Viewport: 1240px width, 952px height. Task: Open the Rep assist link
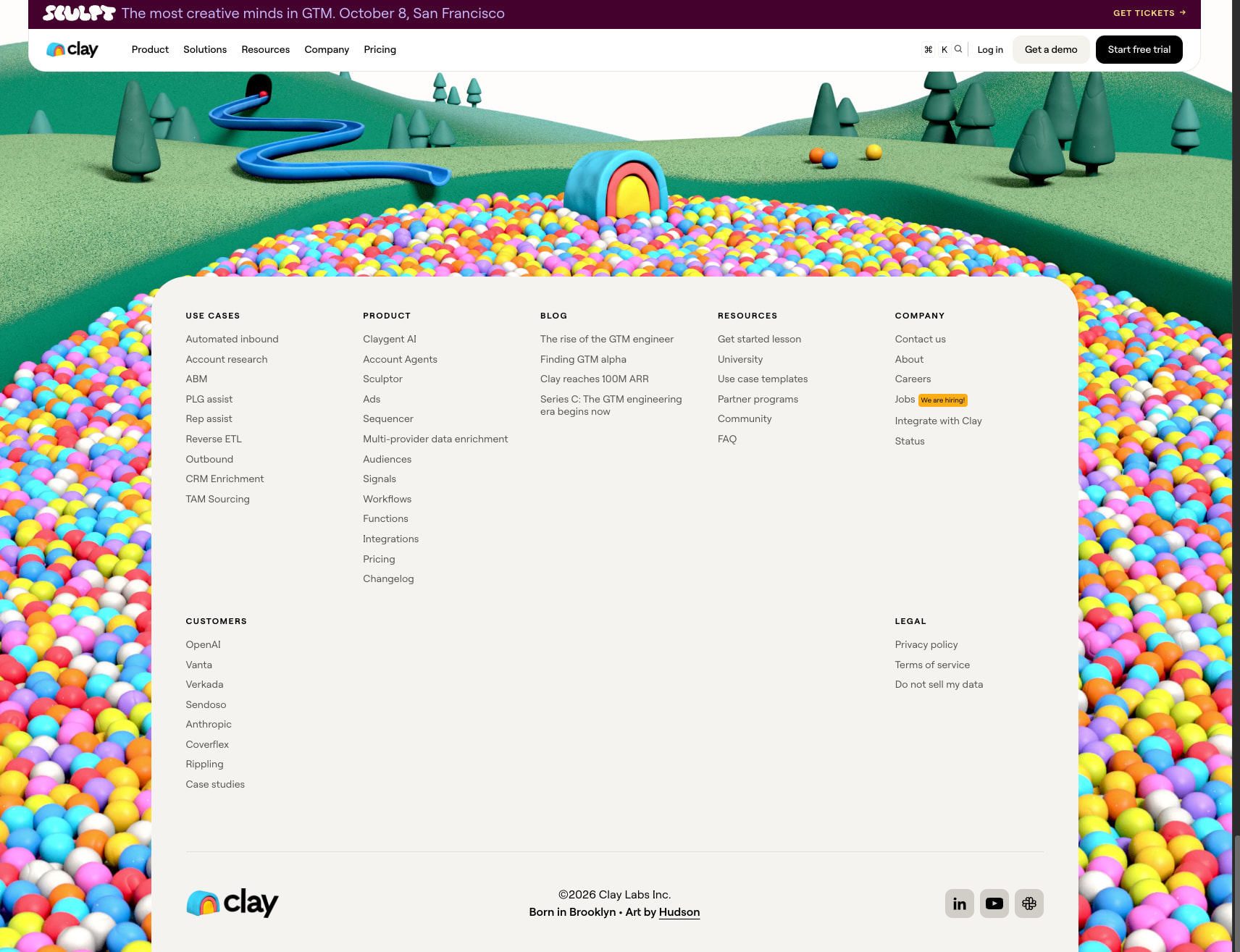click(209, 418)
